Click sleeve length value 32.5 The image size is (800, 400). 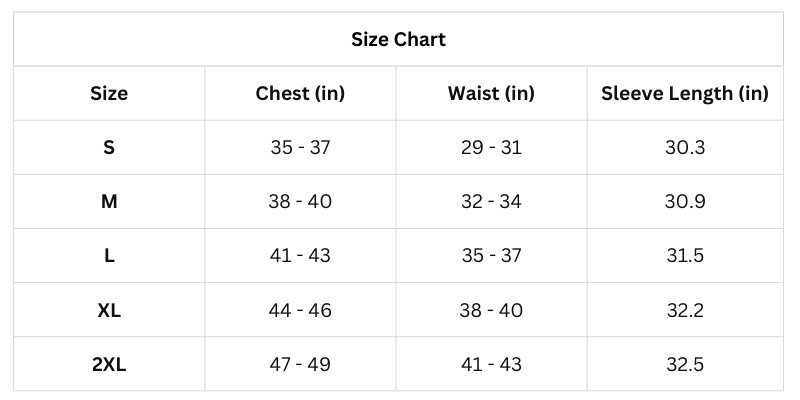(x=685, y=364)
